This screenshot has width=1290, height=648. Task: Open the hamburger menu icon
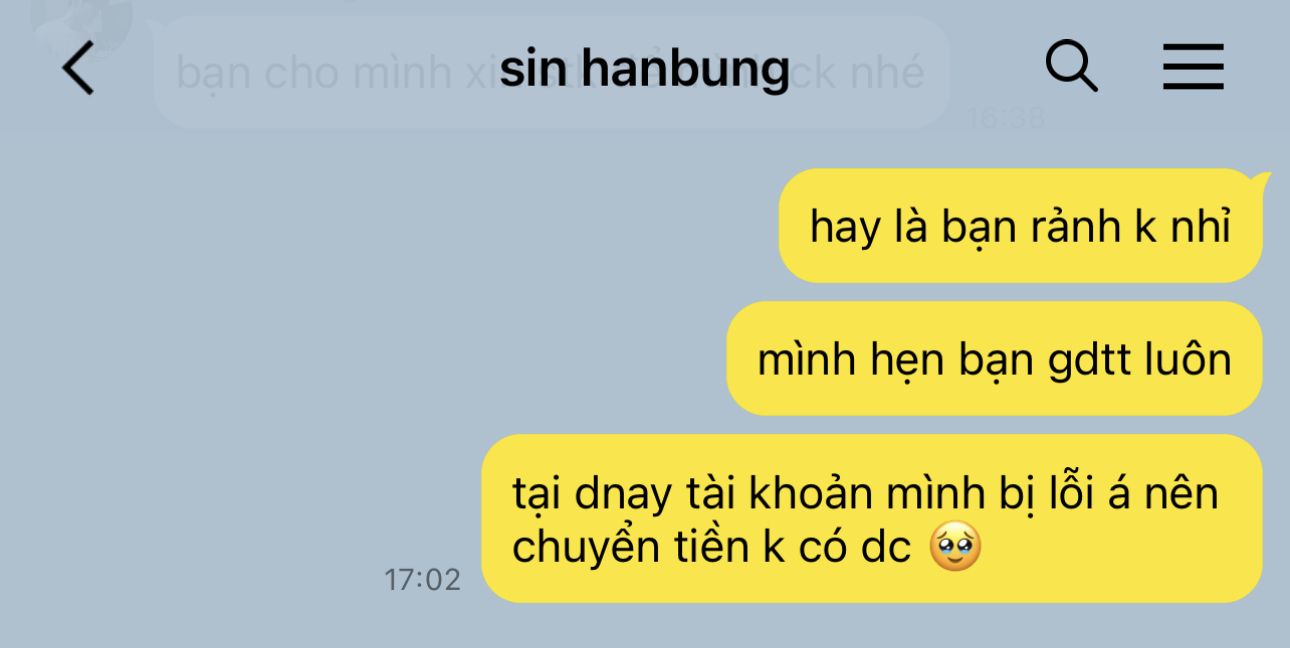tap(1193, 68)
